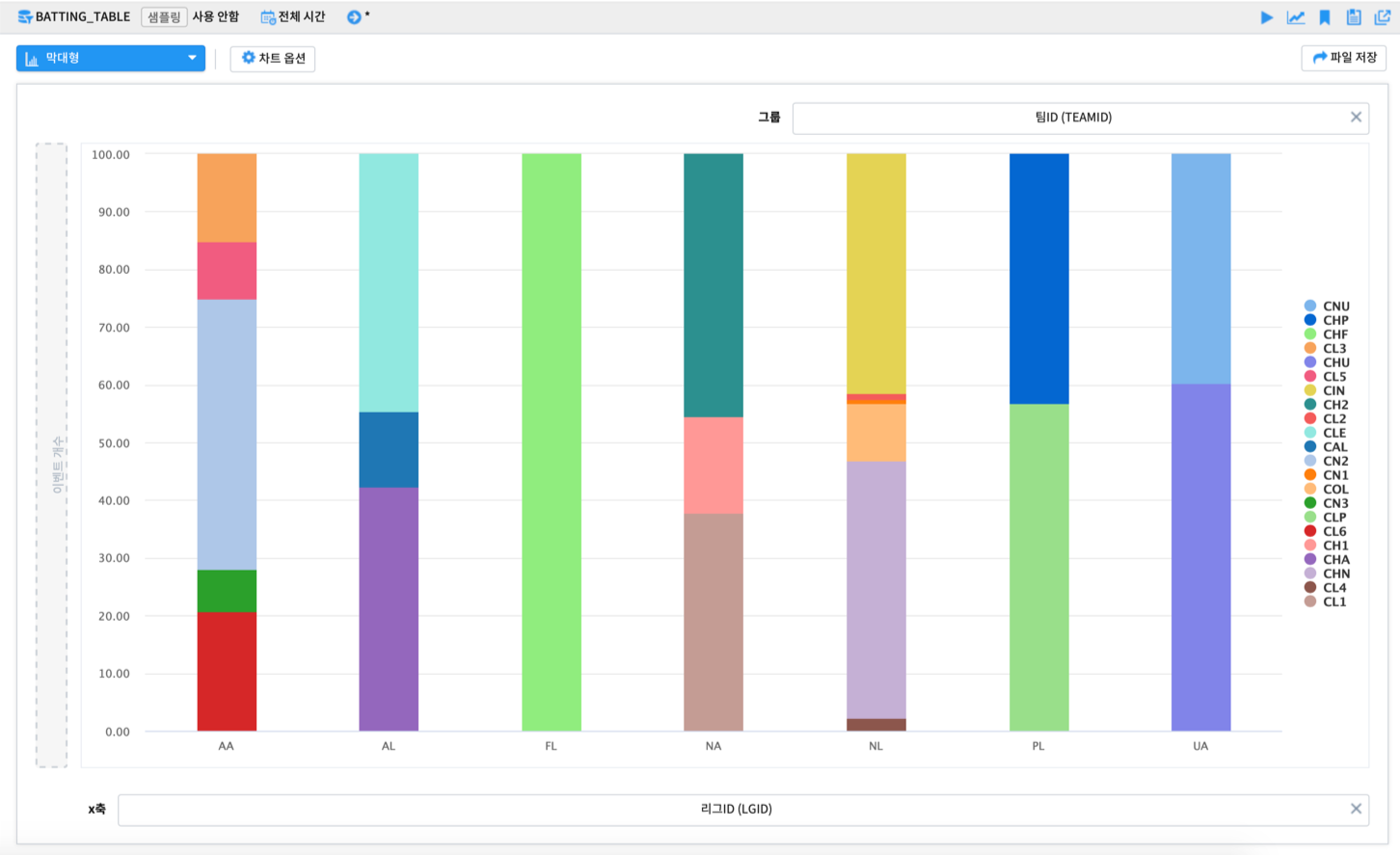Open the 막대형 chart type dropdown

point(111,58)
